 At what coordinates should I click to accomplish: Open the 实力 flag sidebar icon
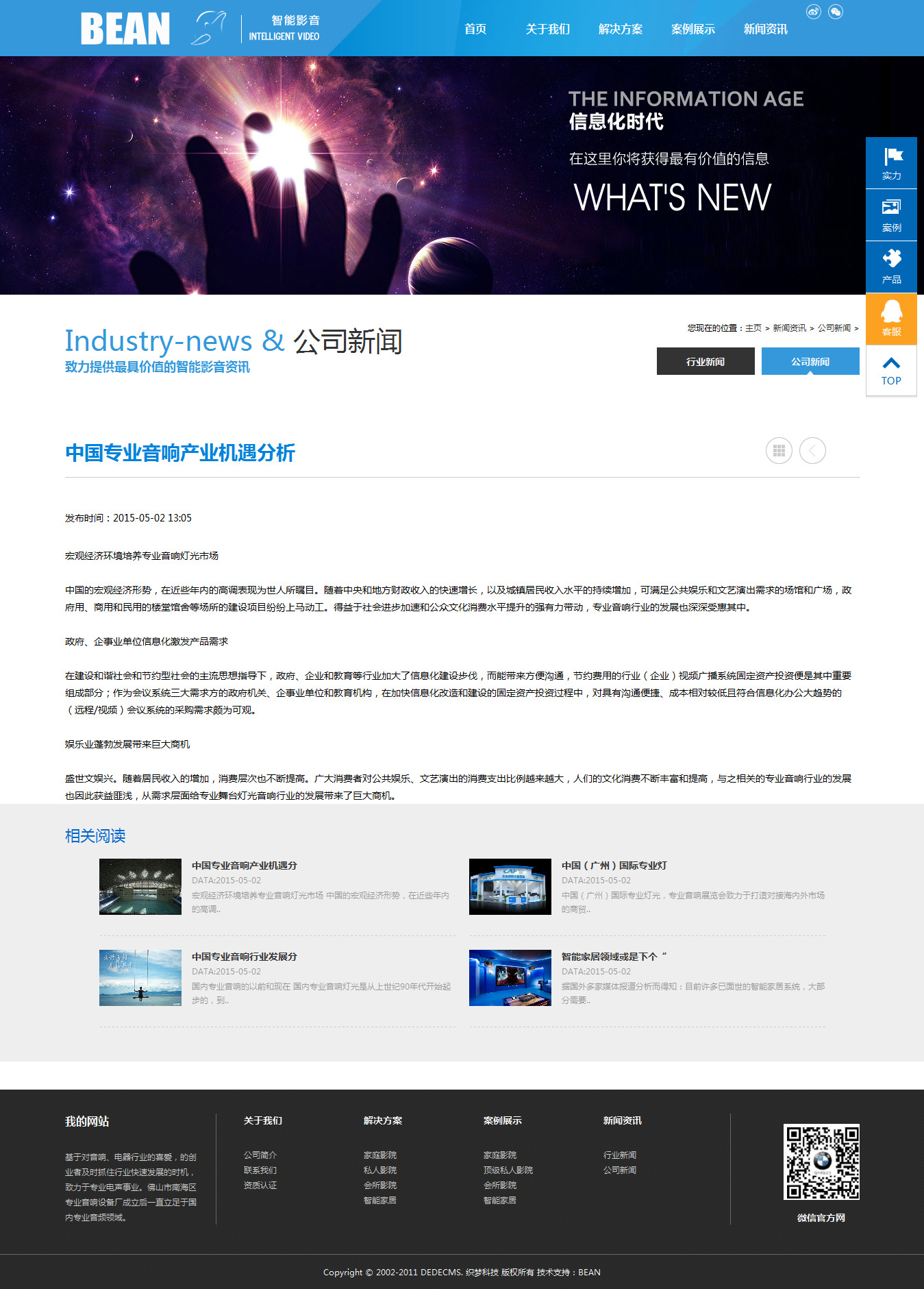891,163
